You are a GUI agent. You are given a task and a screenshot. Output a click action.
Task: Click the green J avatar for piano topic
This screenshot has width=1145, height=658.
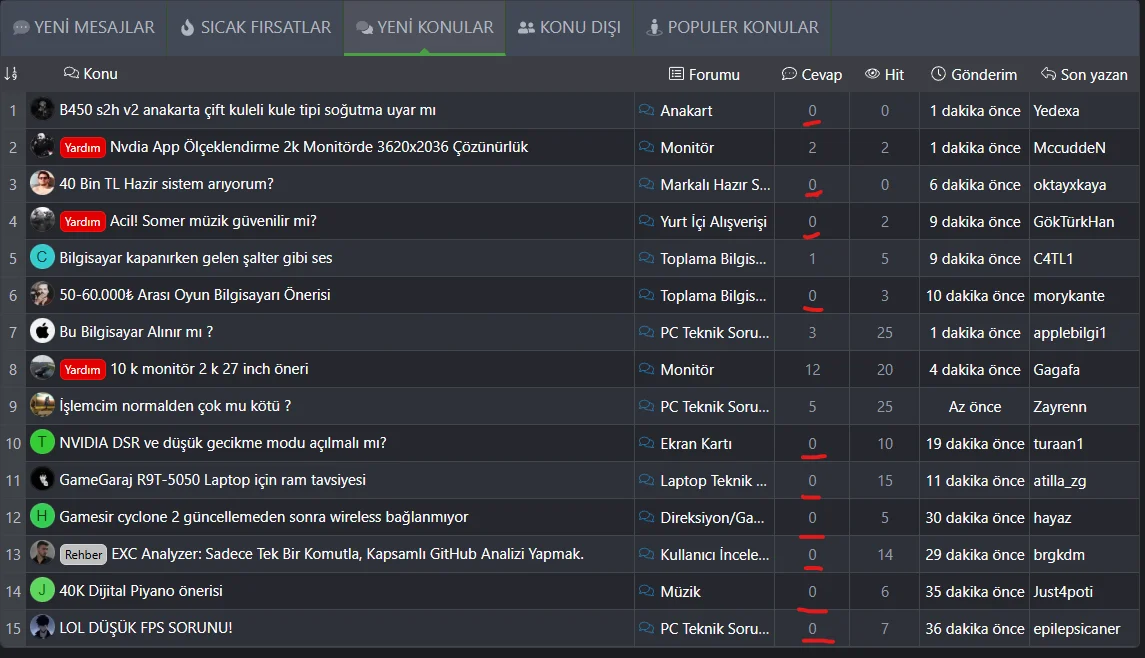click(42, 591)
